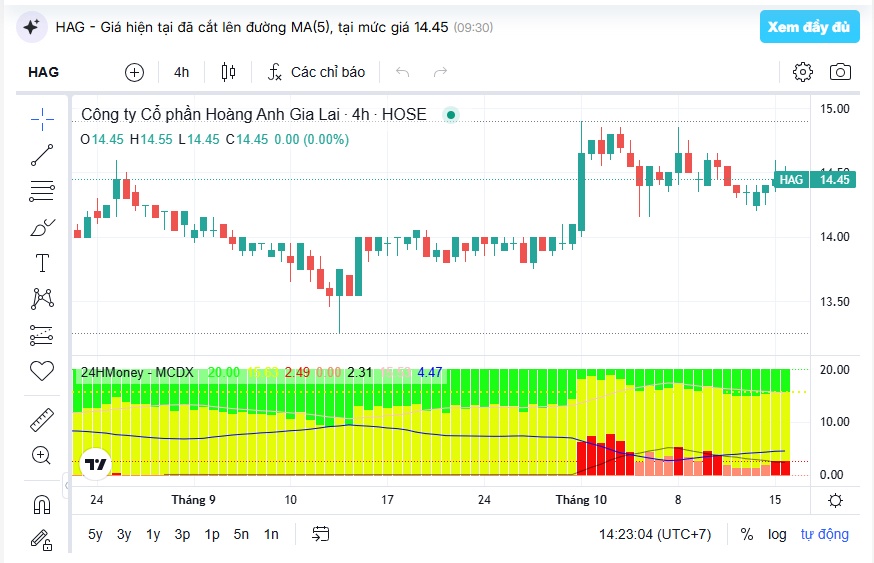
Task: Click the 13.50 price axis label
Action: tap(834, 302)
